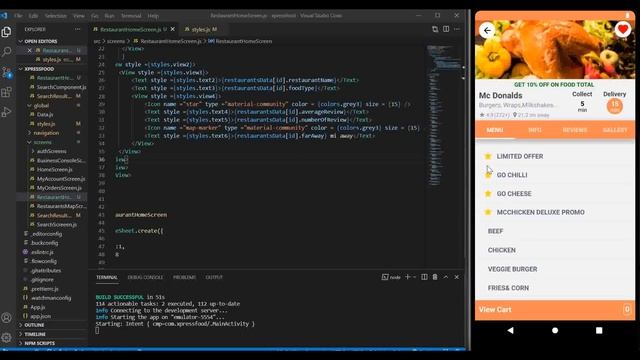Close the RestaurantHomeScreen.js editor tab

click(173, 29)
